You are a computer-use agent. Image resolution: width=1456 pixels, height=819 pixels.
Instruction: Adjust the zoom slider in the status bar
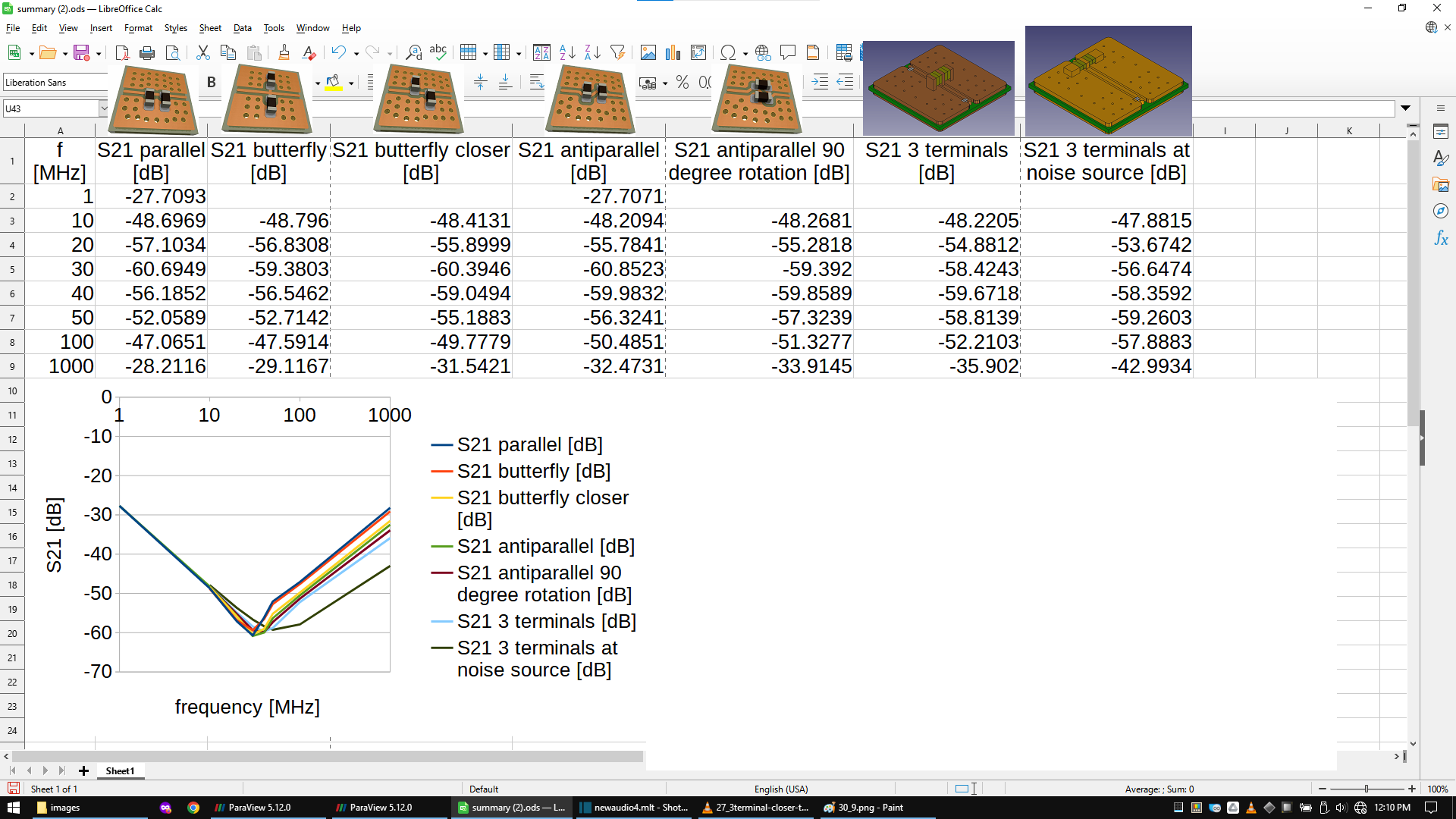click(1365, 789)
